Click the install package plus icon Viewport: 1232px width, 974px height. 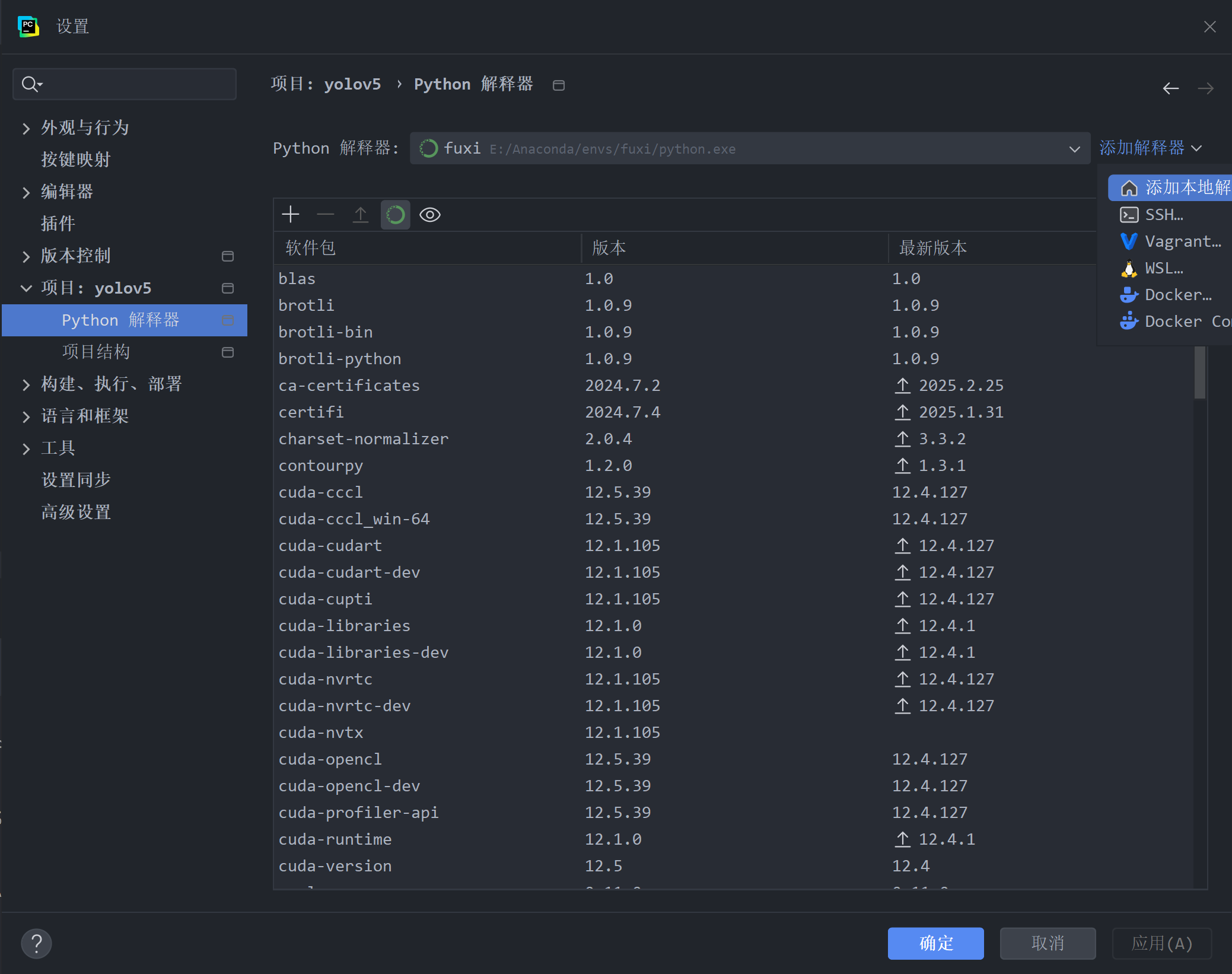291,215
